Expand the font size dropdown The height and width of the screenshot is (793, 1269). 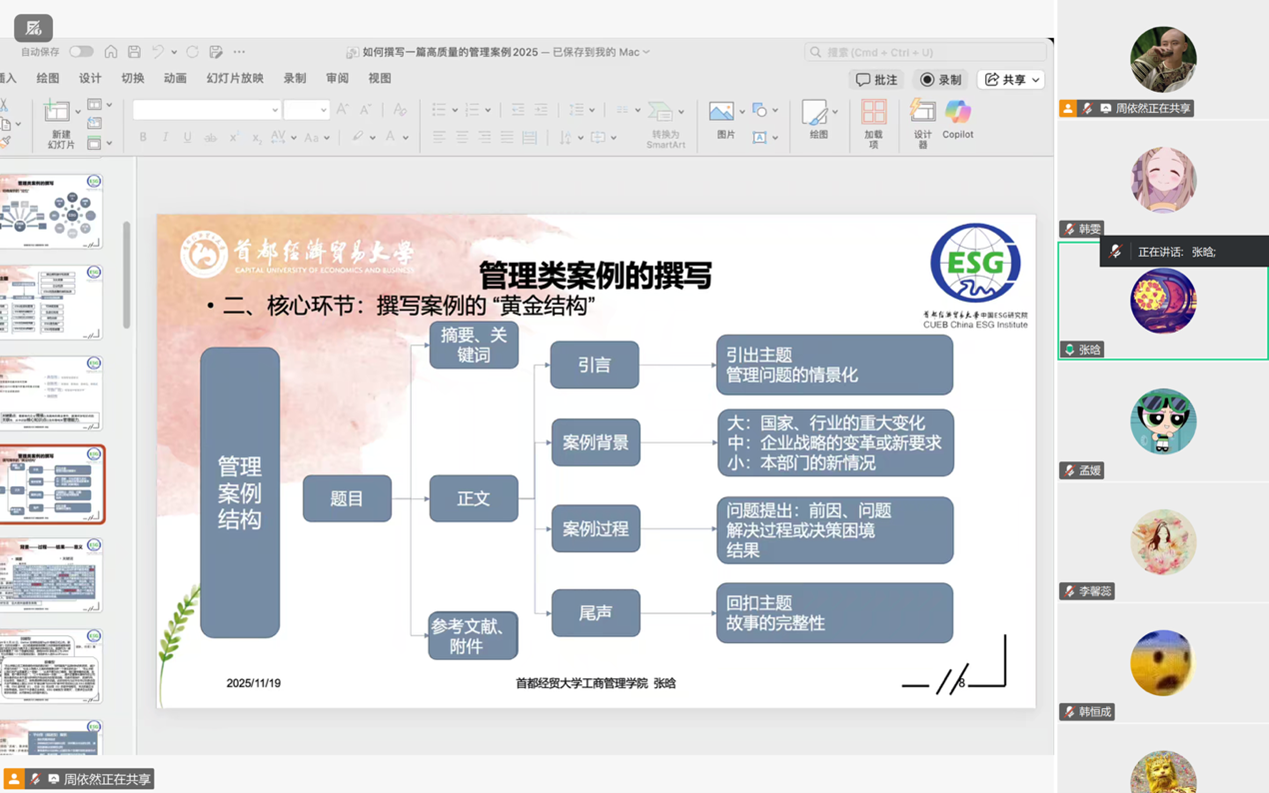click(x=323, y=110)
